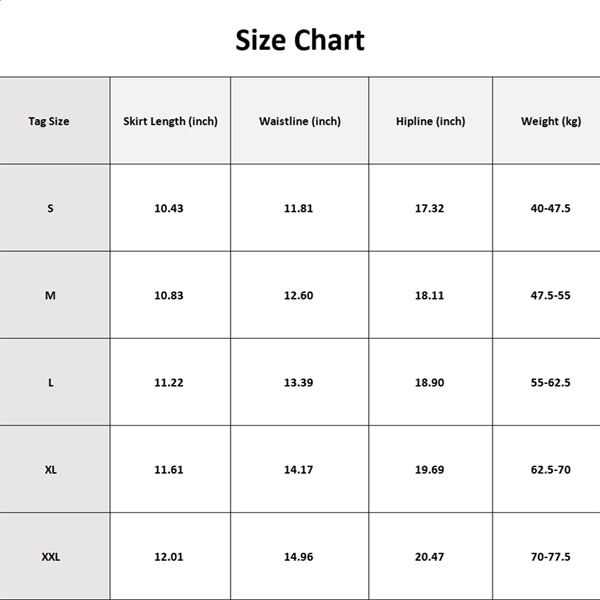Click skirt length value 11.61
600x600 pixels.
[x=169, y=470]
